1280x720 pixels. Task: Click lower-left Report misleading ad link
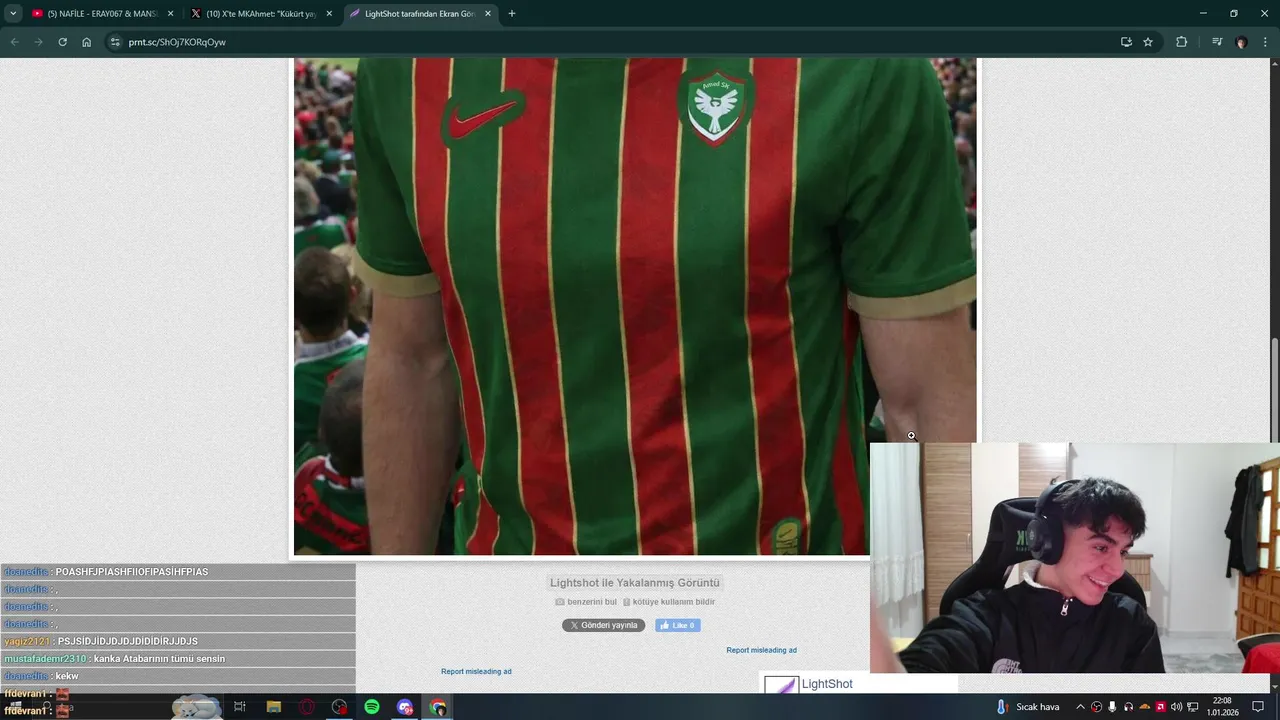(476, 671)
